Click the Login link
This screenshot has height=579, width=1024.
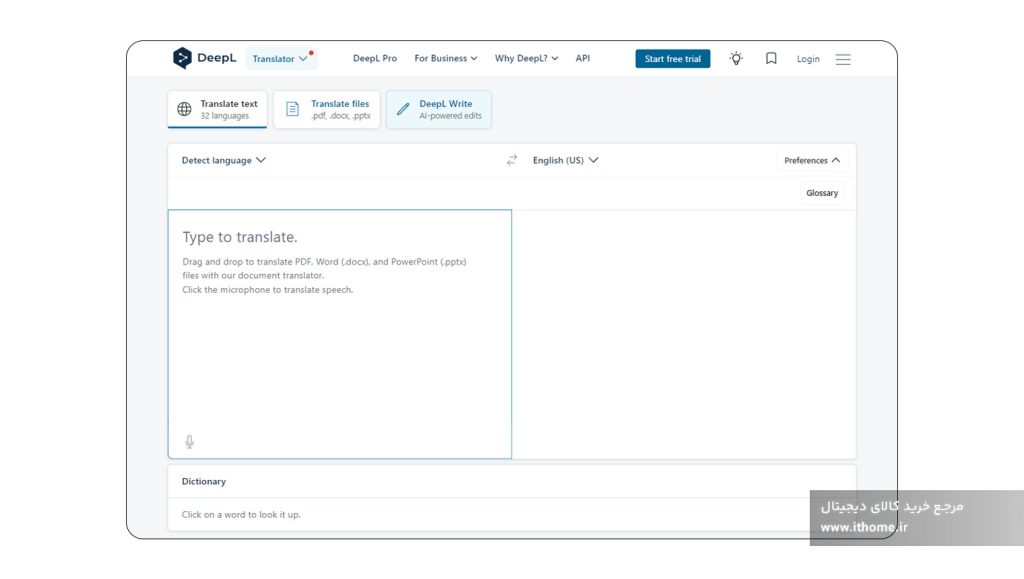point(808,59)
